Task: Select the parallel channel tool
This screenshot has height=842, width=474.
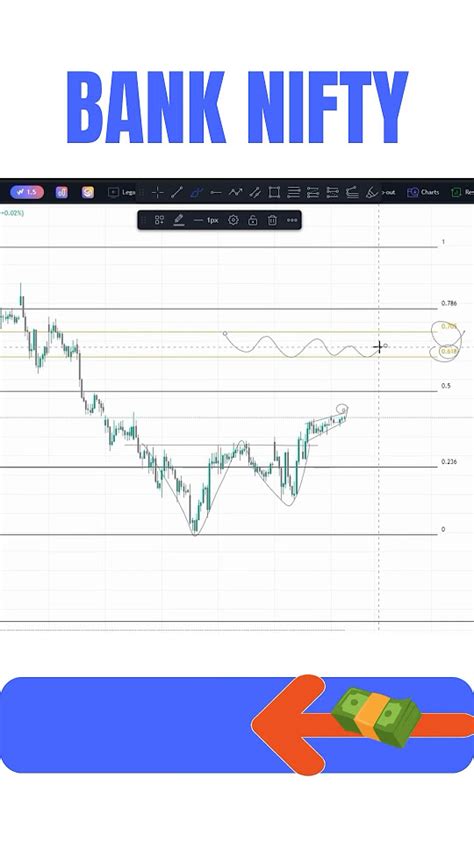Action: [x=255, y=192]
